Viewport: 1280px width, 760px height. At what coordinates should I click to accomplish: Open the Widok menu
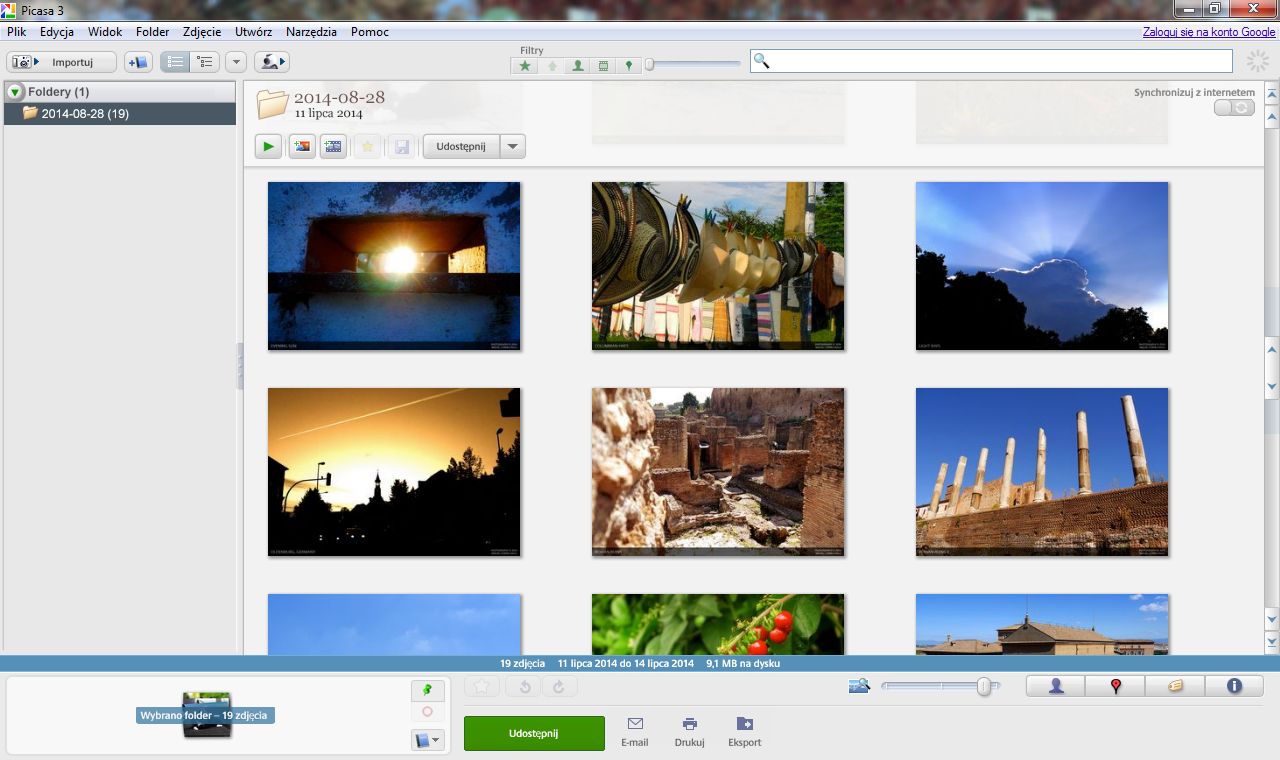click(105, 32)
